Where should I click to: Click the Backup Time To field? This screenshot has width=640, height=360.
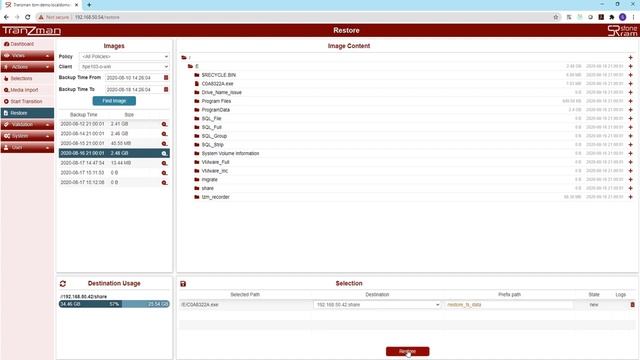pos(133,89)
